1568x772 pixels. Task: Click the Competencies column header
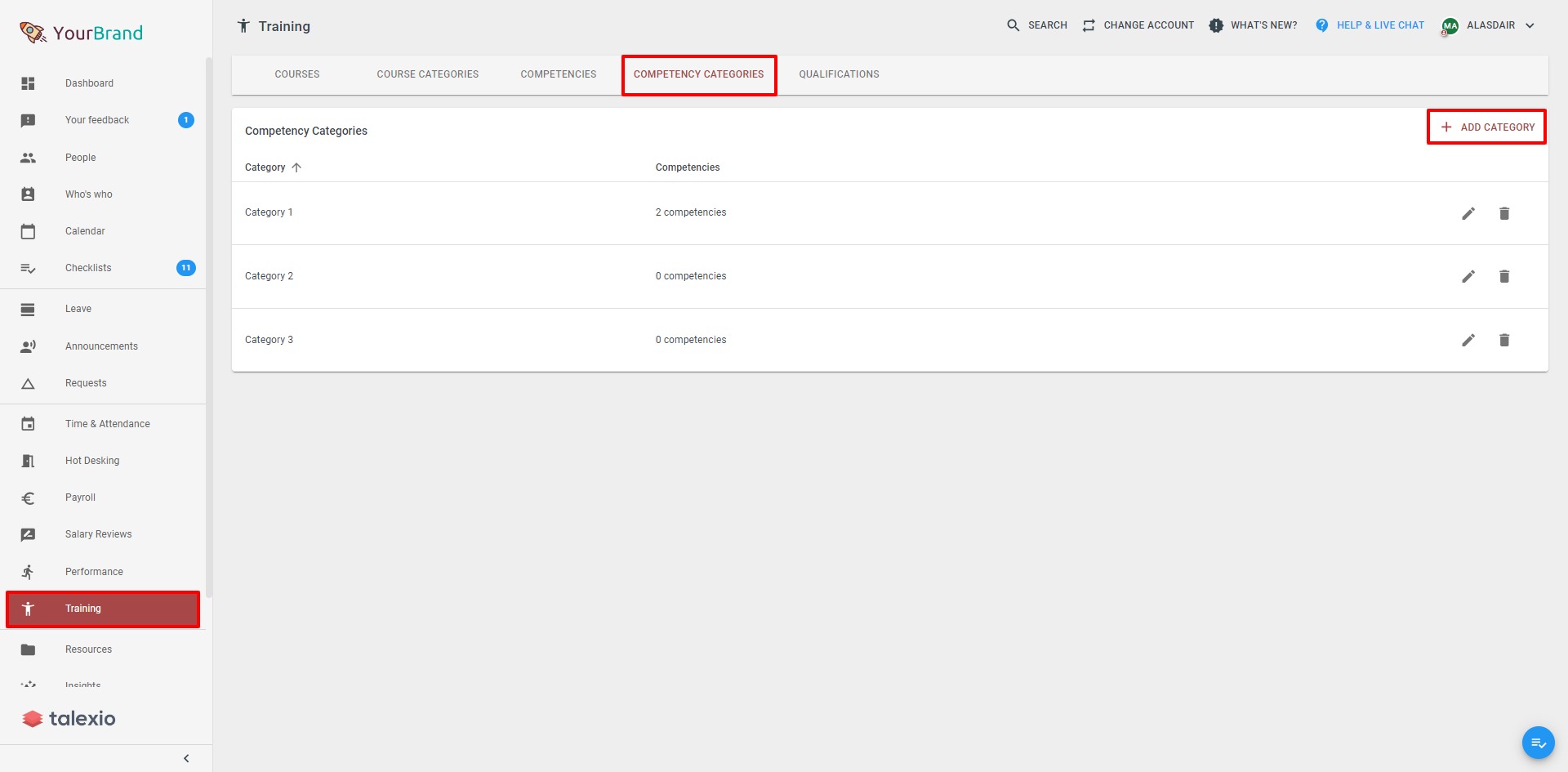[688, 167]
